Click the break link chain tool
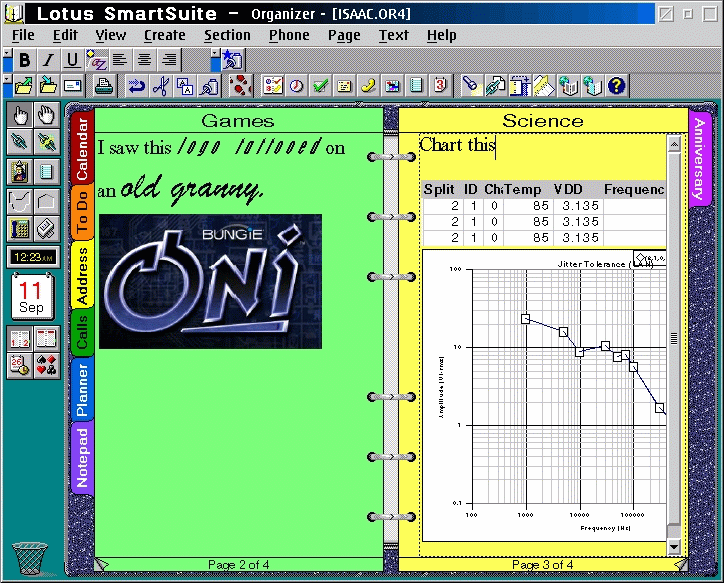This screenshot has width=724, height=583. (x=47, y=142)
